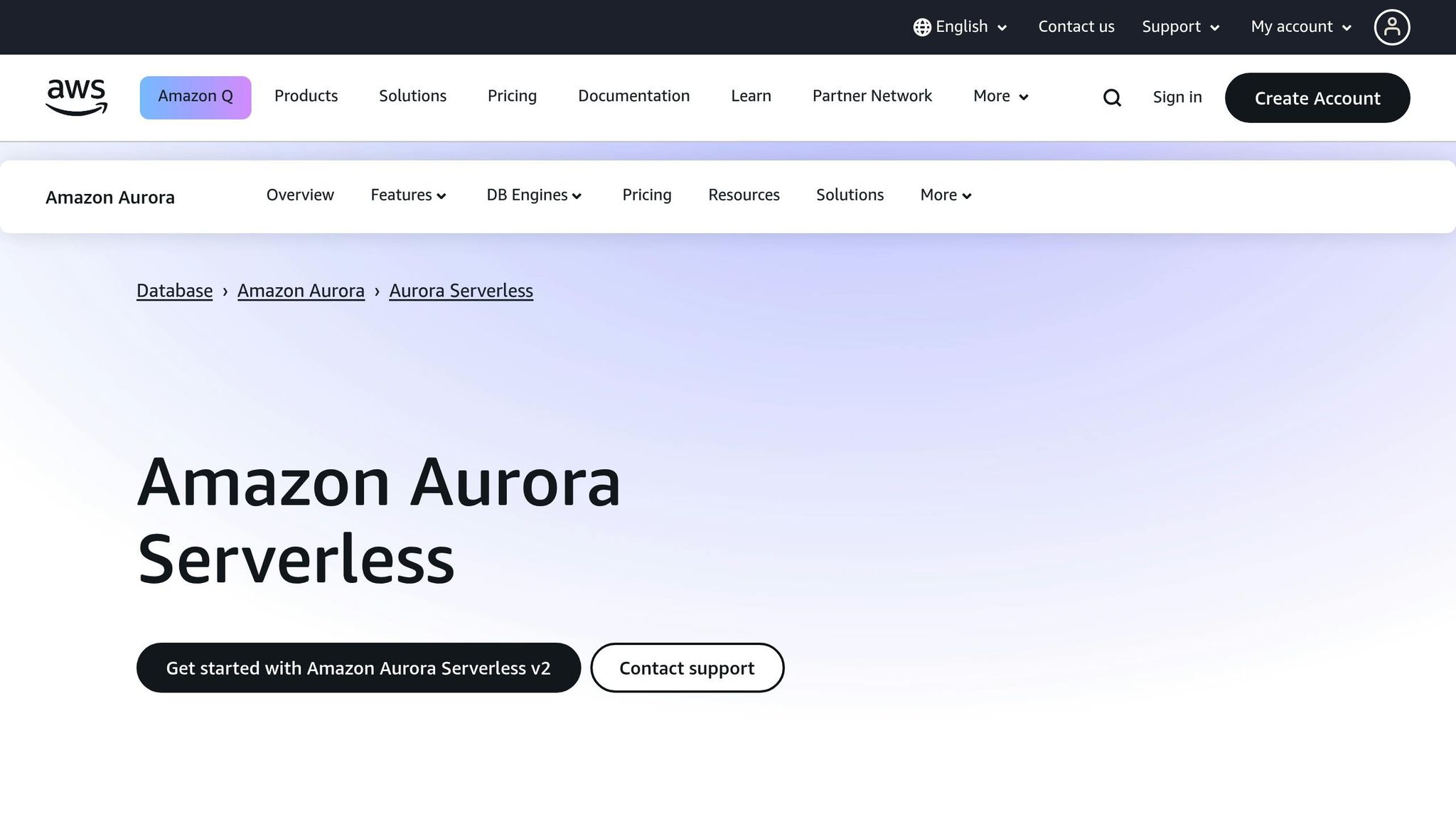Click the Contact us link
This screenshot has width=1456, height=819.
click(x=1076, y=27)
